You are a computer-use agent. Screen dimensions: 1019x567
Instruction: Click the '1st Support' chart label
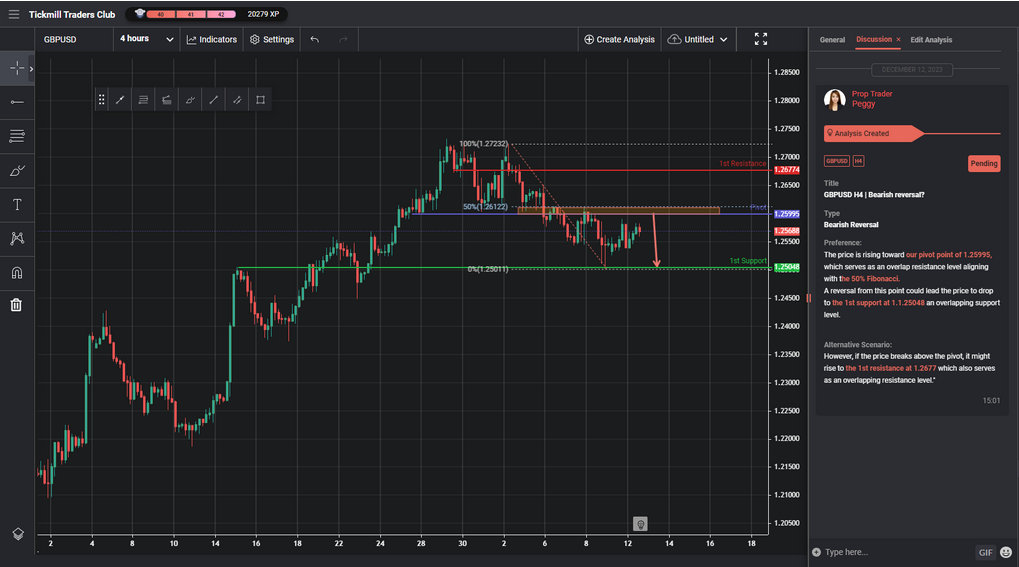tap(748, 261)
